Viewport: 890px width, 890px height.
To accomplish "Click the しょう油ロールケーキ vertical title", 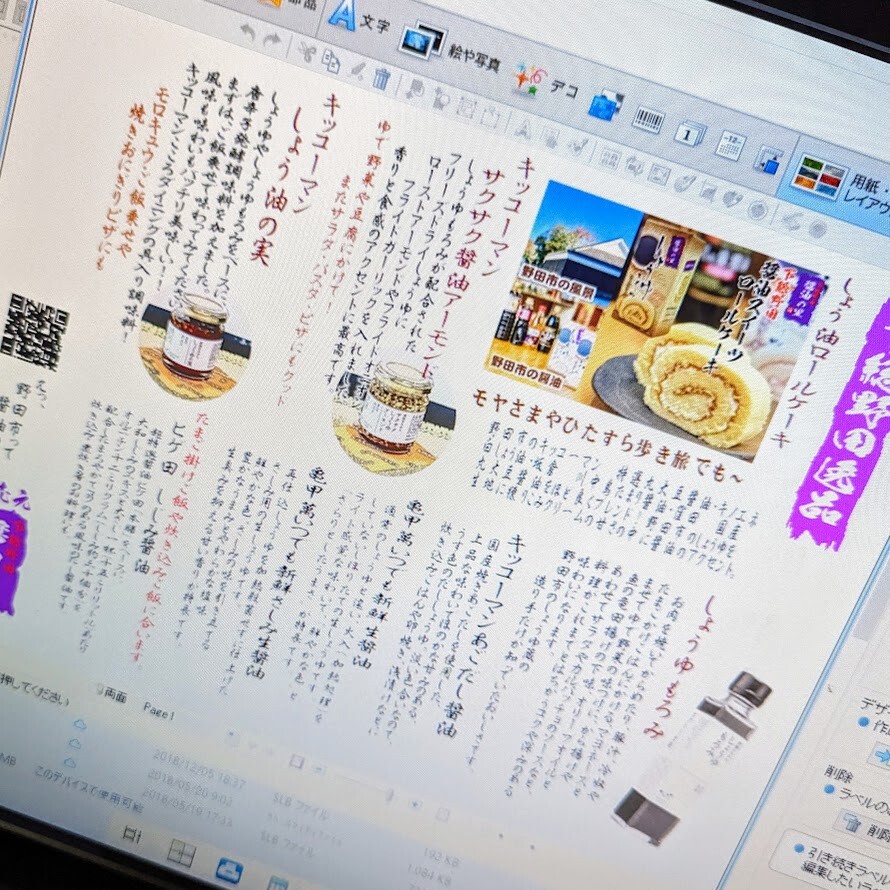I will (x=811, y=362).
